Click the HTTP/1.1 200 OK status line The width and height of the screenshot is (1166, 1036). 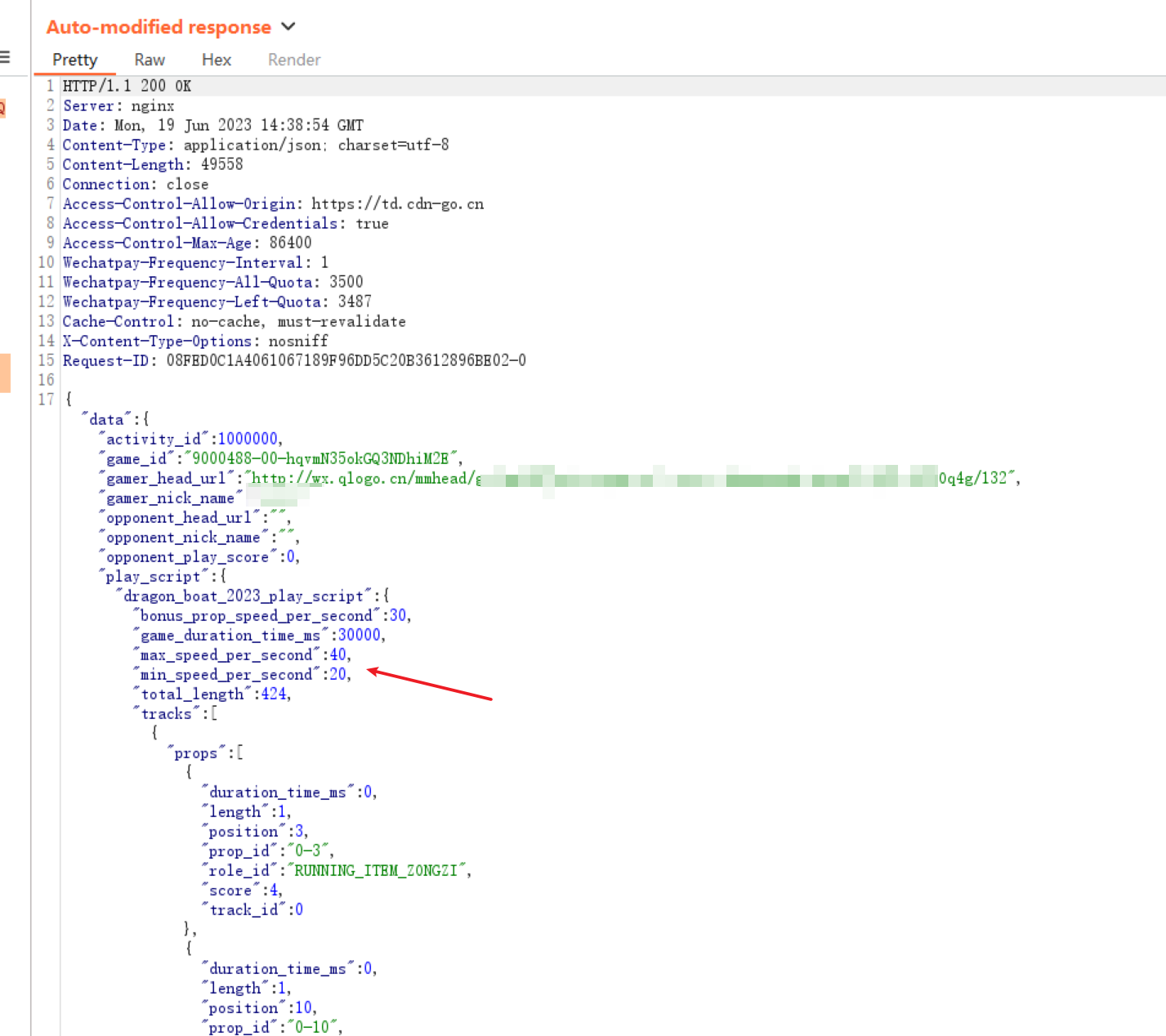coord(127,86)
